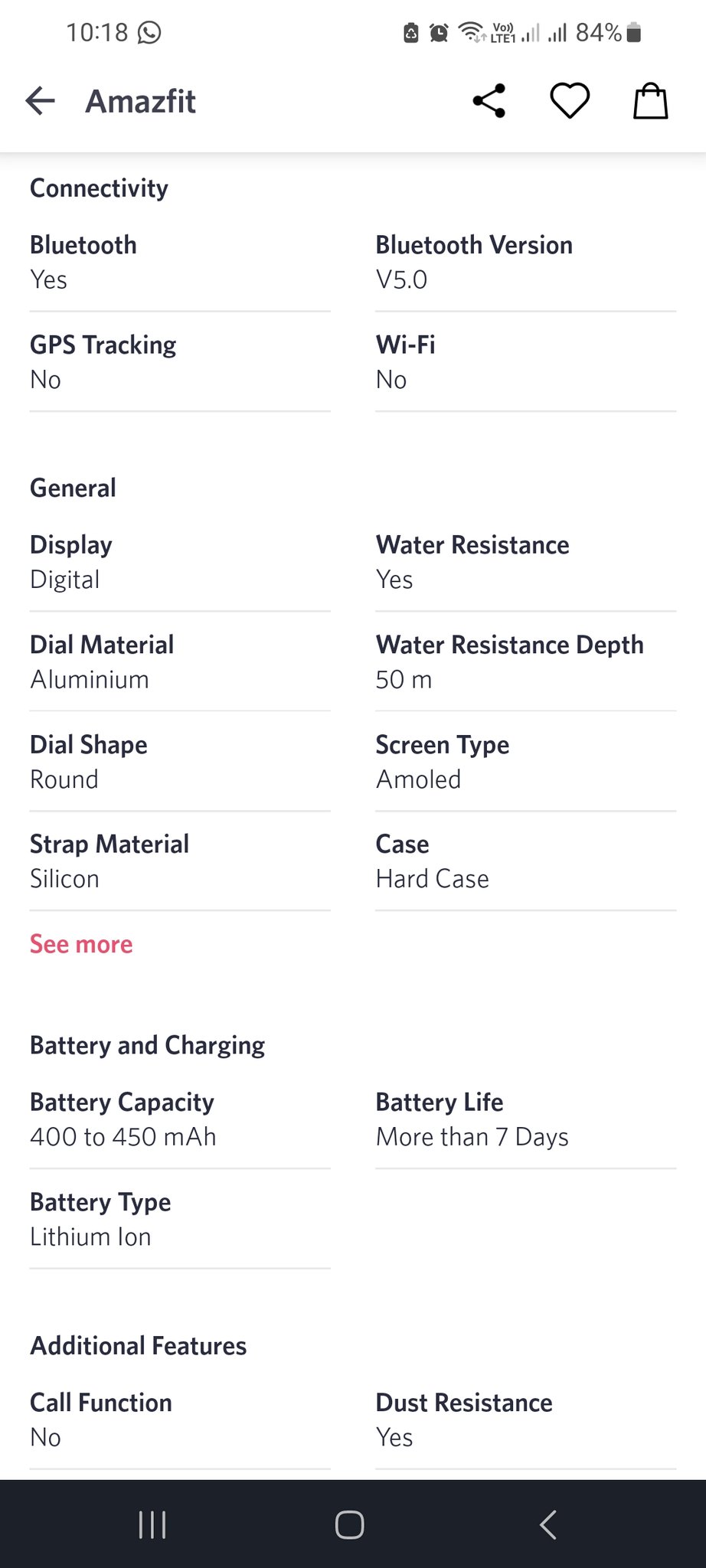Tap the Battery Capacity specification
Screen dimensions: 706x1568
[180, 1119]
